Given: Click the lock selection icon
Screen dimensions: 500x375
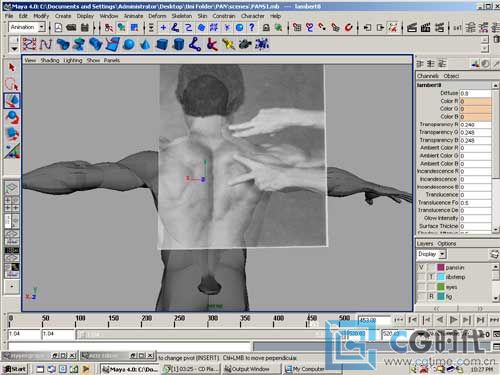Looking at the screenshot, I should (x=266, y=27).
